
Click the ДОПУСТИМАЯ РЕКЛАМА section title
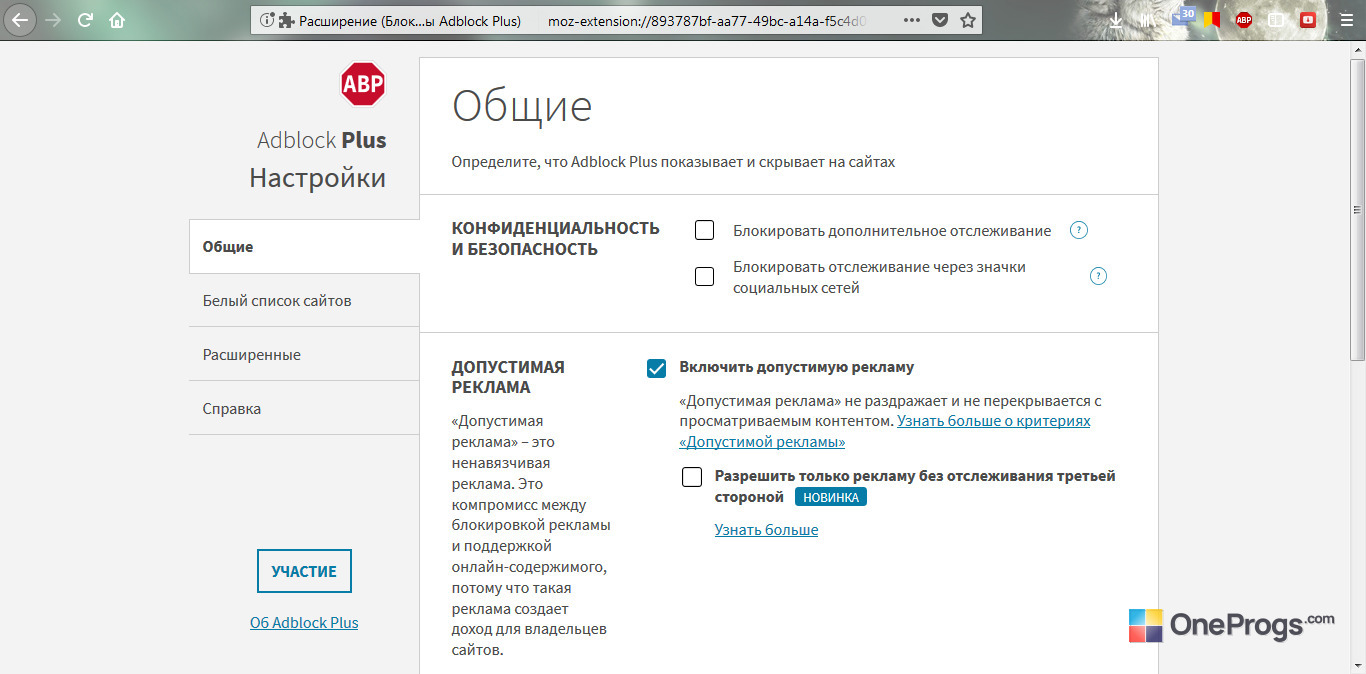point(508,377)
